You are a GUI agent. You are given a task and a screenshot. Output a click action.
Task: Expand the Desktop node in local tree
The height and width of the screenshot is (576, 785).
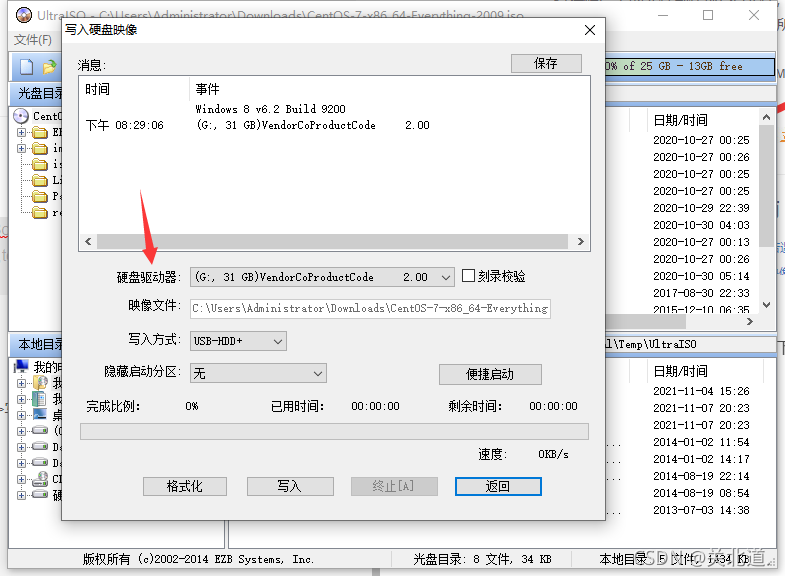21,415
